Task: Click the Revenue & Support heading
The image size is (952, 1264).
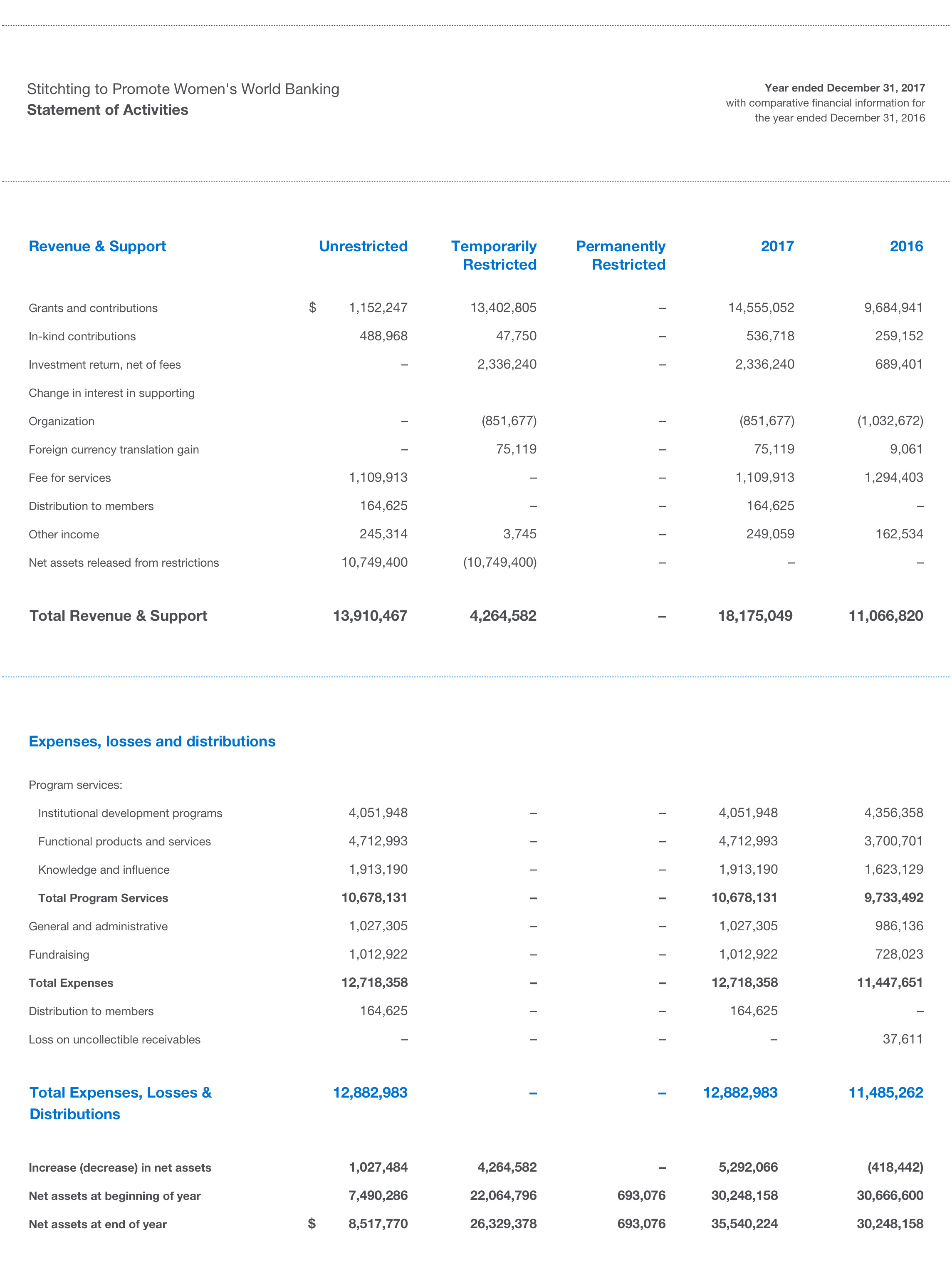Action: coord(97,246)
